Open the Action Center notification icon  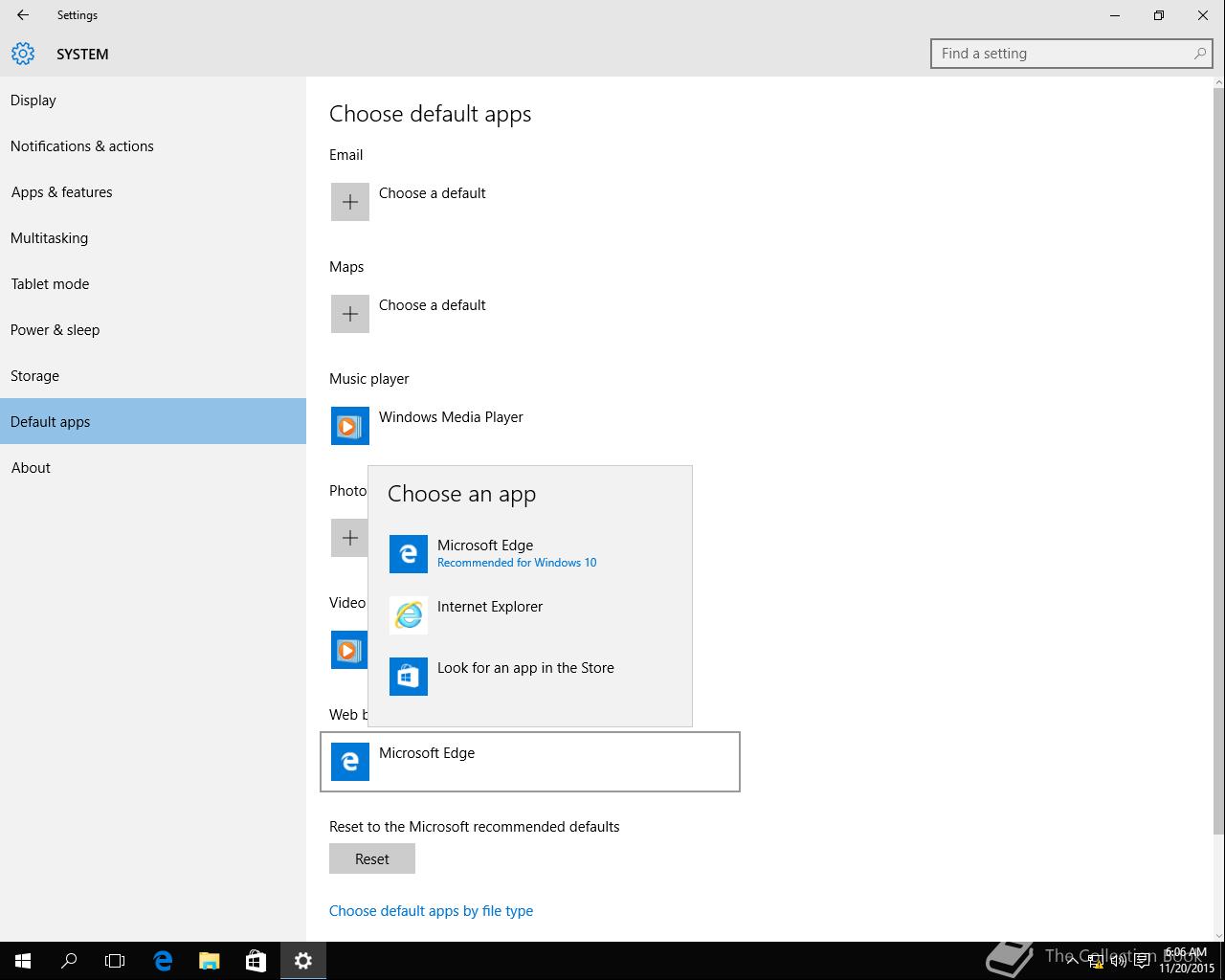click(1142, 961)
